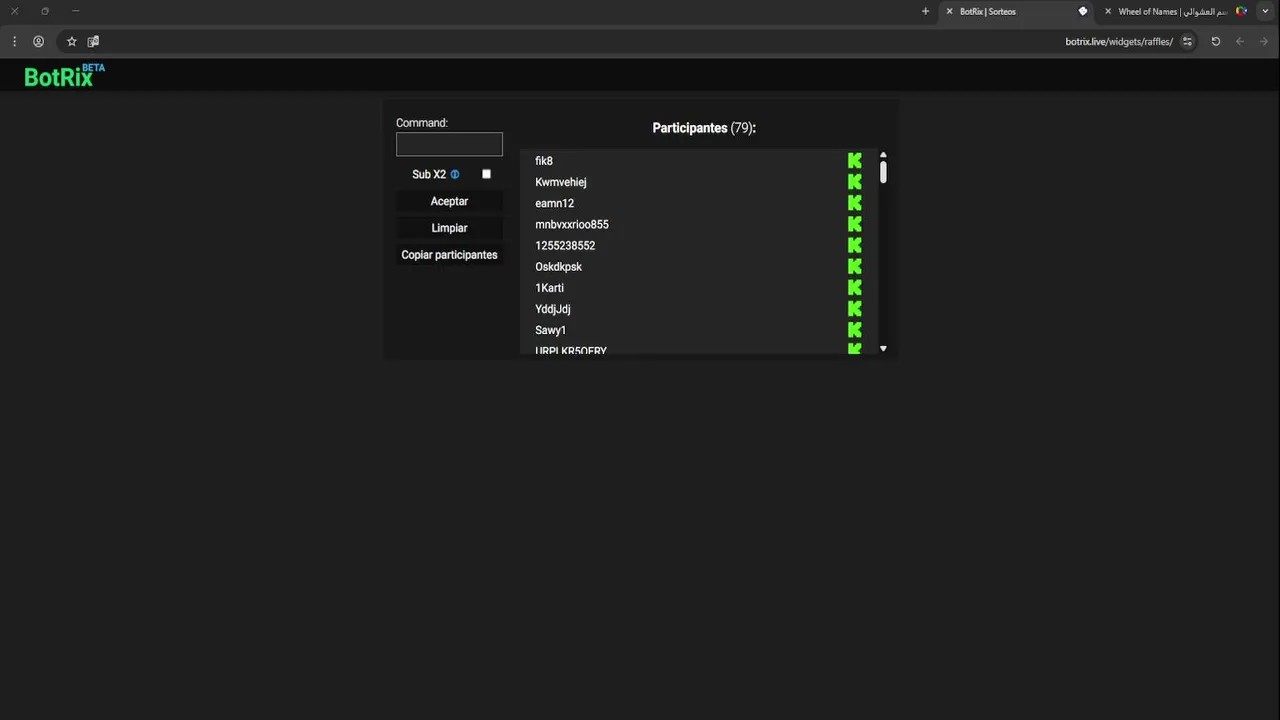1280x720 pixels.
Task: Click the translate page icon
Action: (93, 41)
